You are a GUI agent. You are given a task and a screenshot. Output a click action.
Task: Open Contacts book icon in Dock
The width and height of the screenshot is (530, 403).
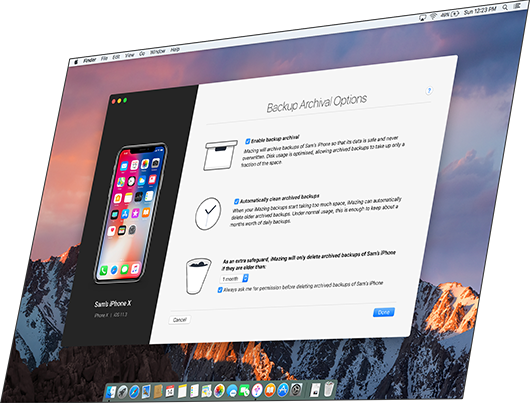[158, 392]
